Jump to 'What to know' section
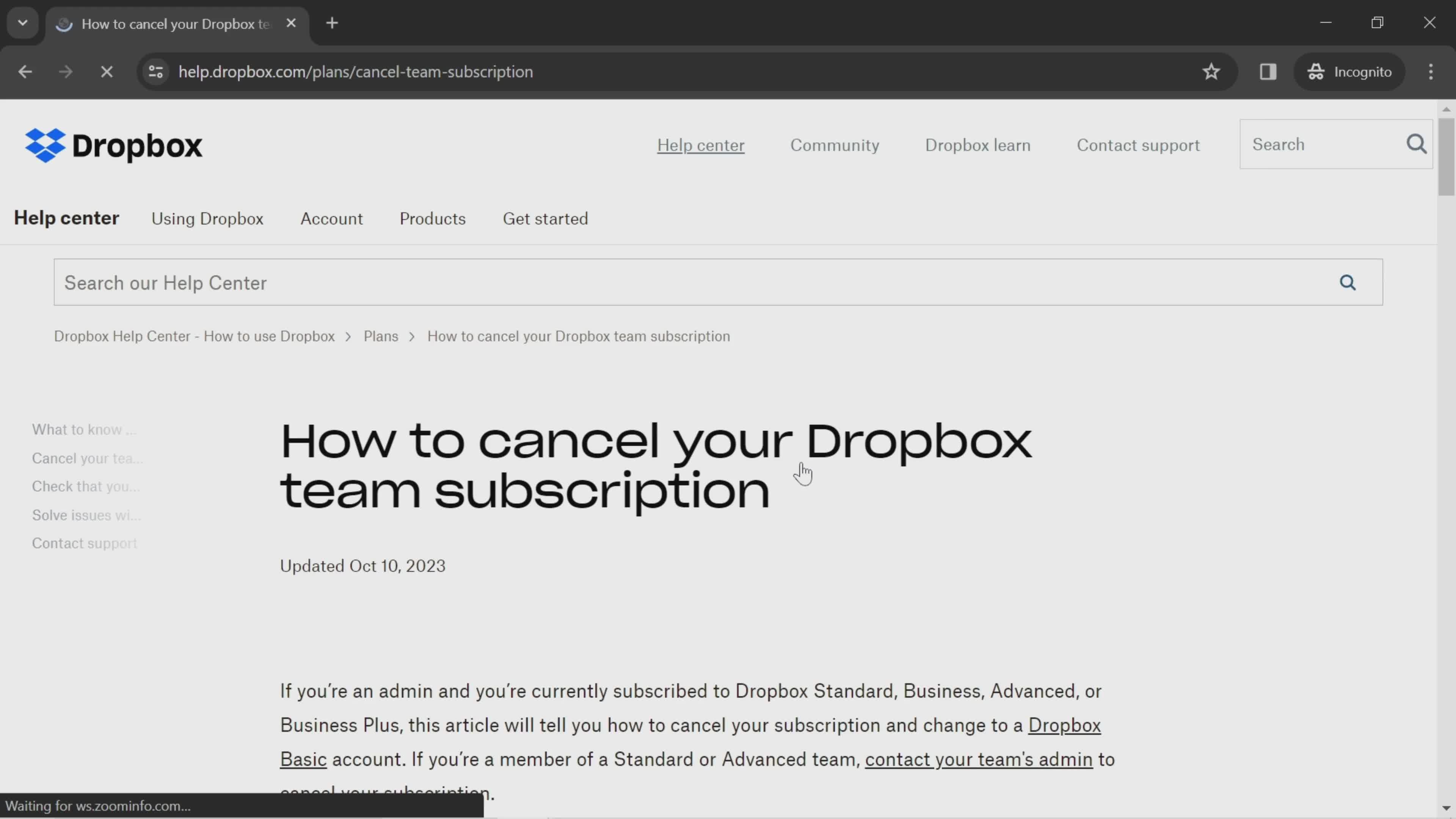Screen dimensions: 1456x819 click(84, 430)
